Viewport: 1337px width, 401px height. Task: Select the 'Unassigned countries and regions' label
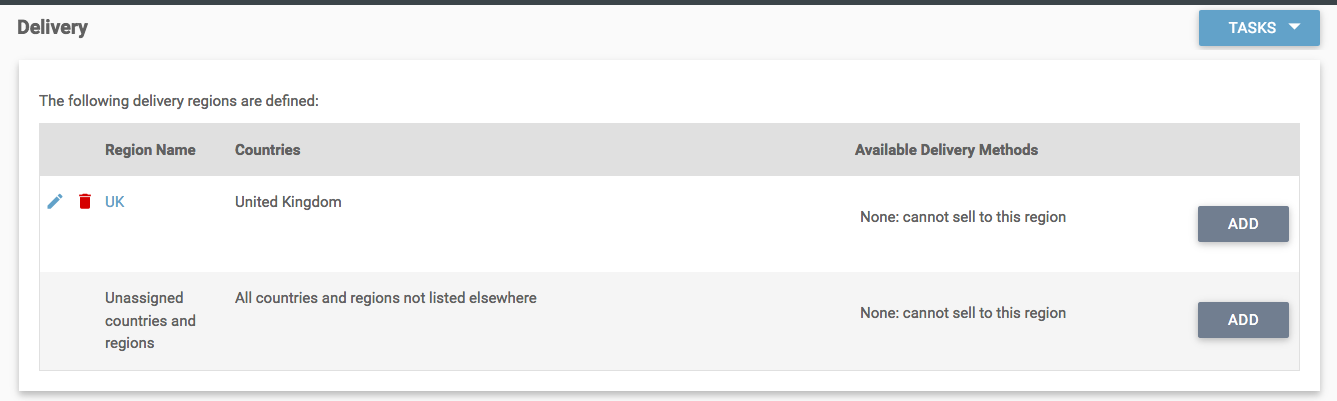150,321
